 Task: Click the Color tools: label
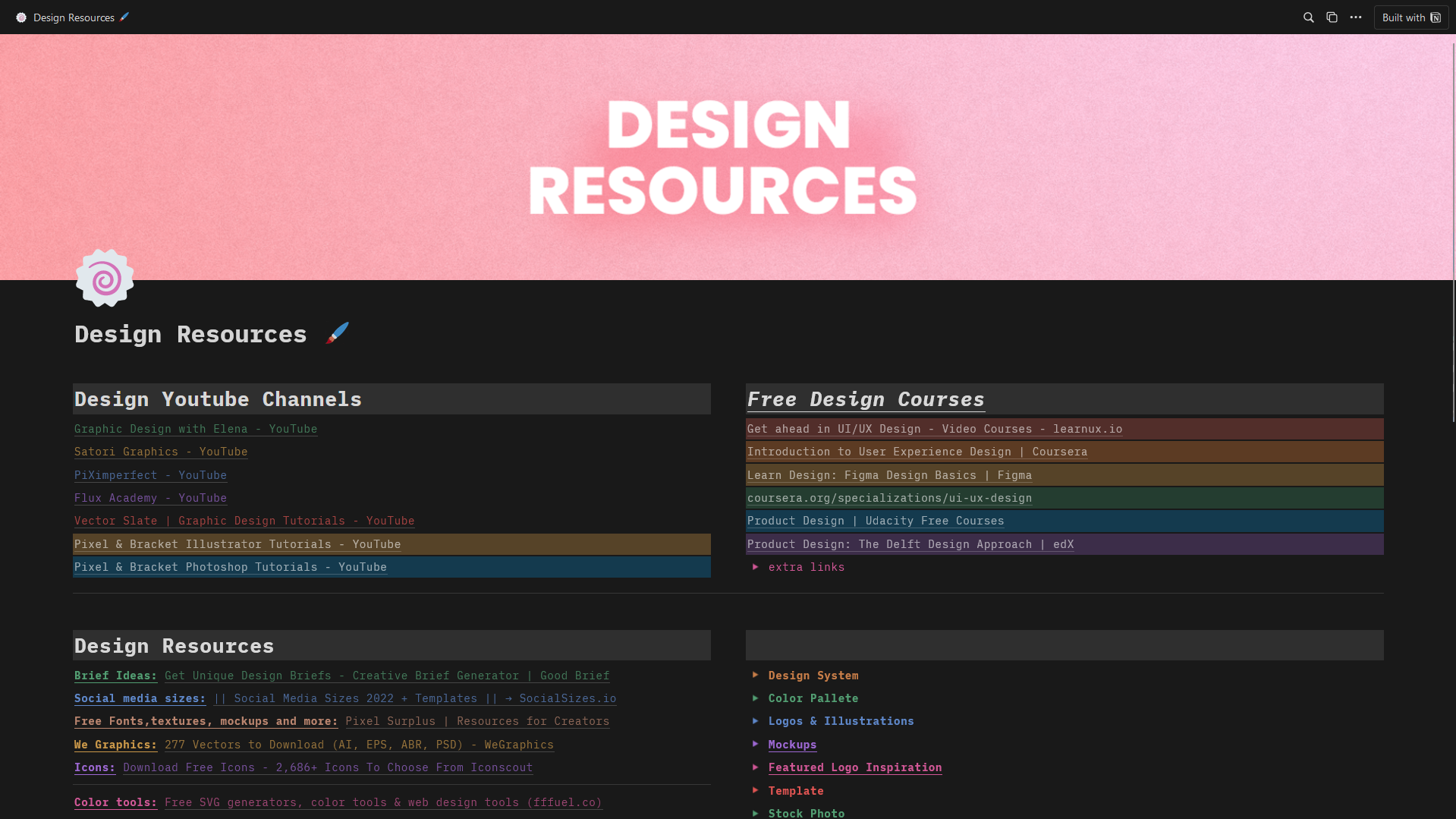(115, 802)
